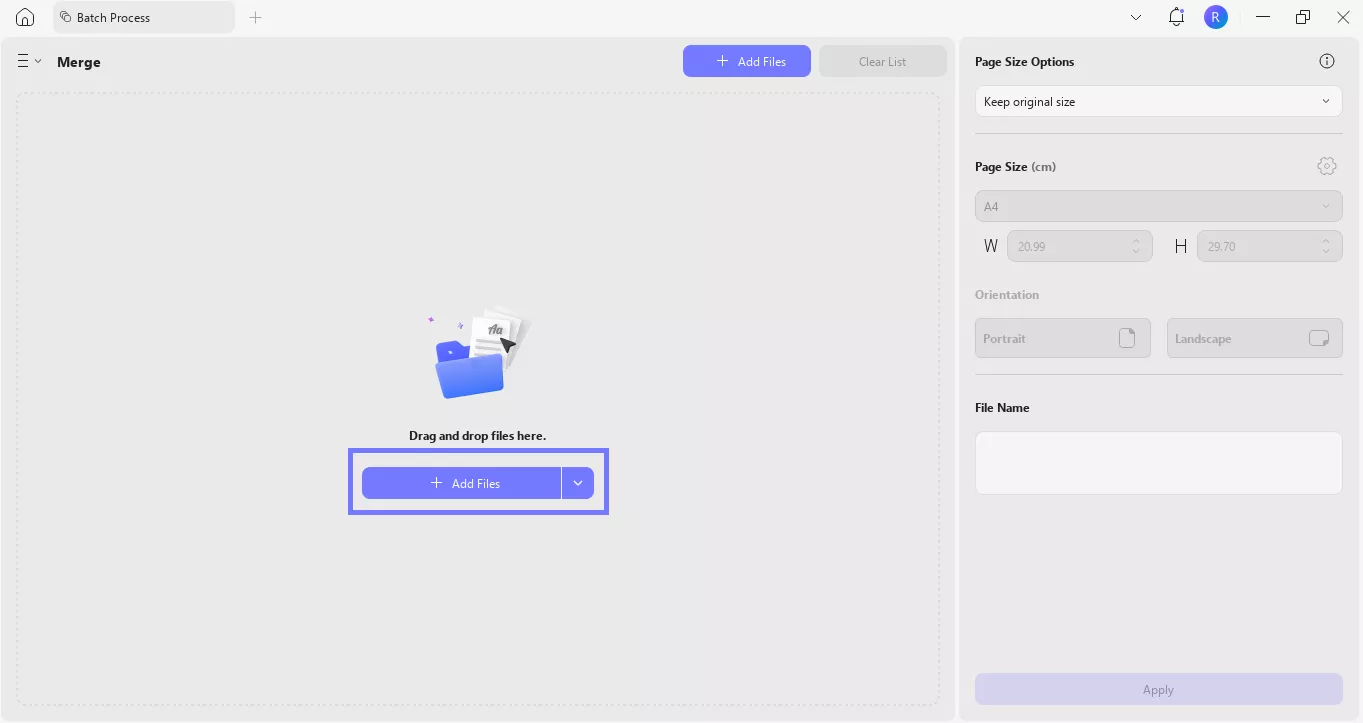Click the top Add Files button
1363x723 pixels.
pyautogui.click(x=746, y=61)
